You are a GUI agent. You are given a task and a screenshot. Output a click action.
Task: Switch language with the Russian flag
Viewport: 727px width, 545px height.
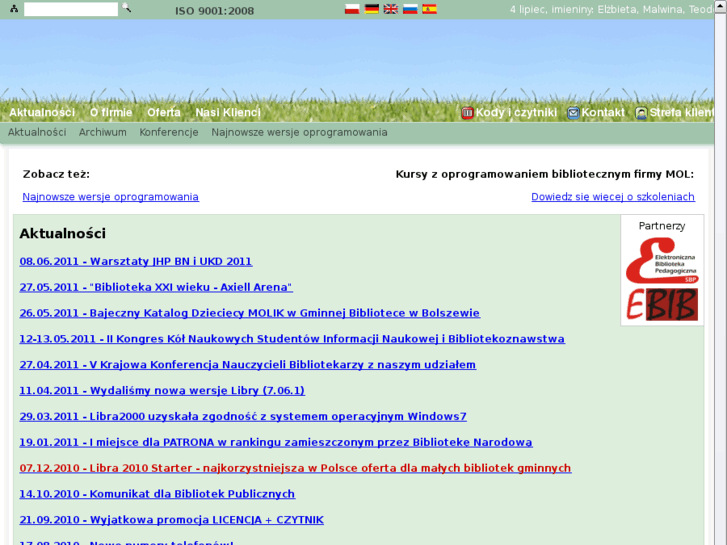410,9
